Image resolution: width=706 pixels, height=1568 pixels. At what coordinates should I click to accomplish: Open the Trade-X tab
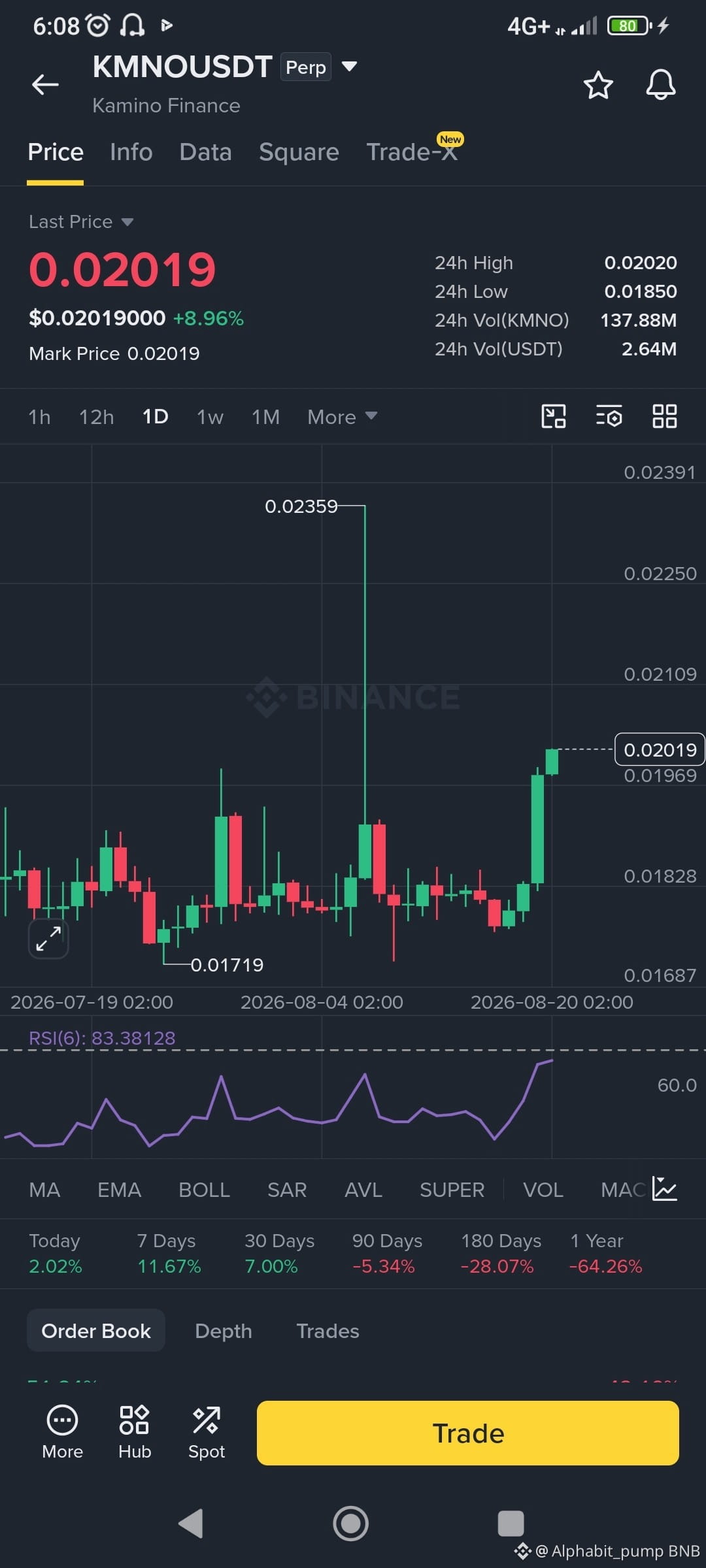(412, 152)
